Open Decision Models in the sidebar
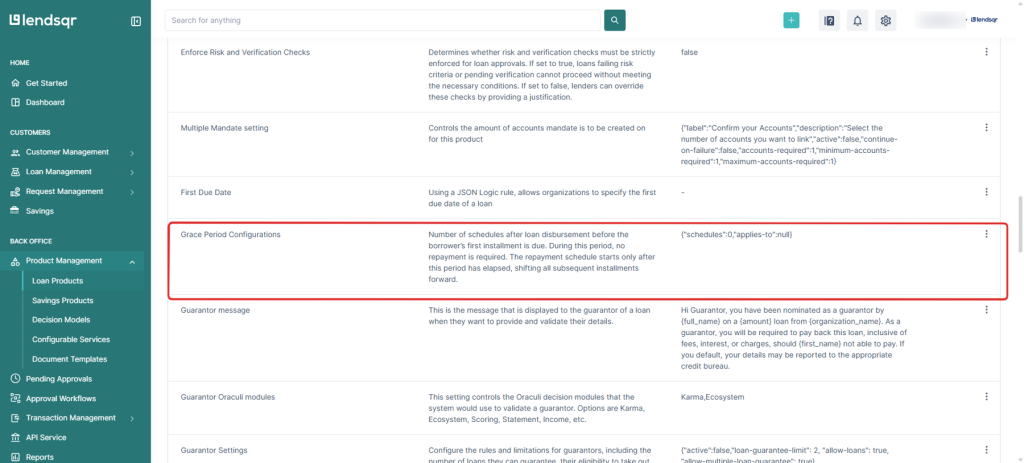1024x463 pixels. [x=61, y=320]
